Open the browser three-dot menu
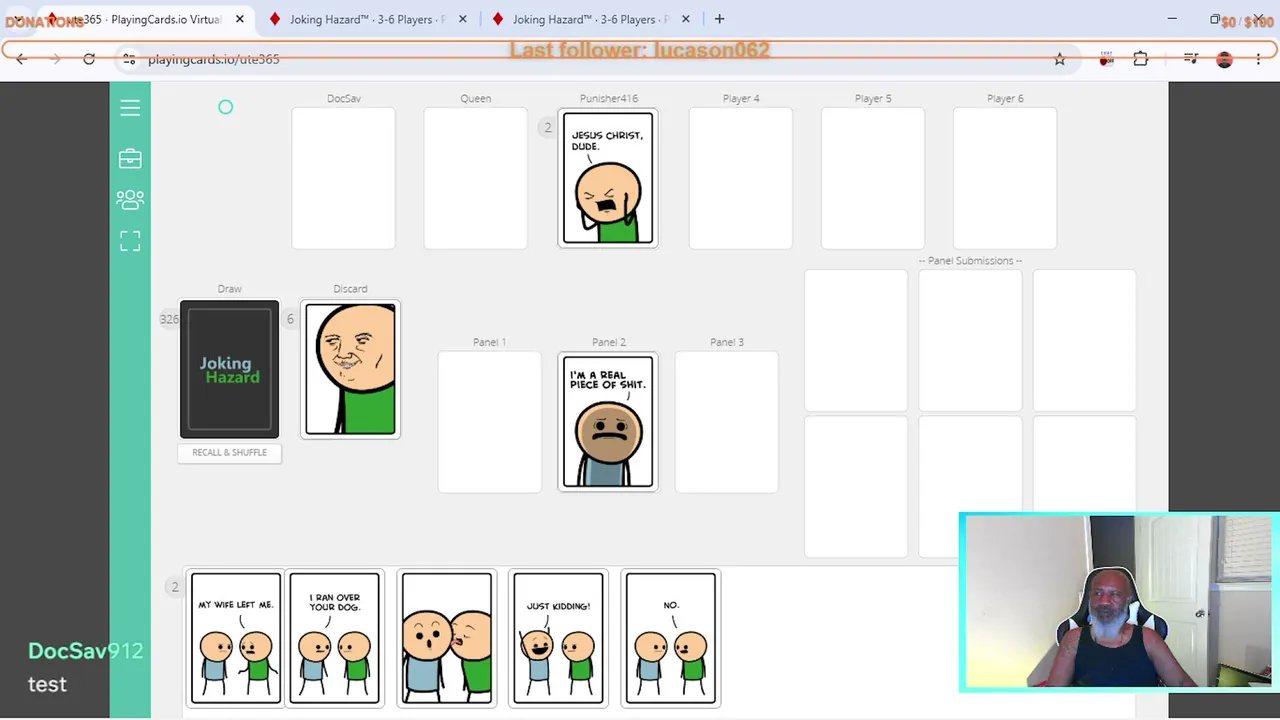 click(1259, 59)
